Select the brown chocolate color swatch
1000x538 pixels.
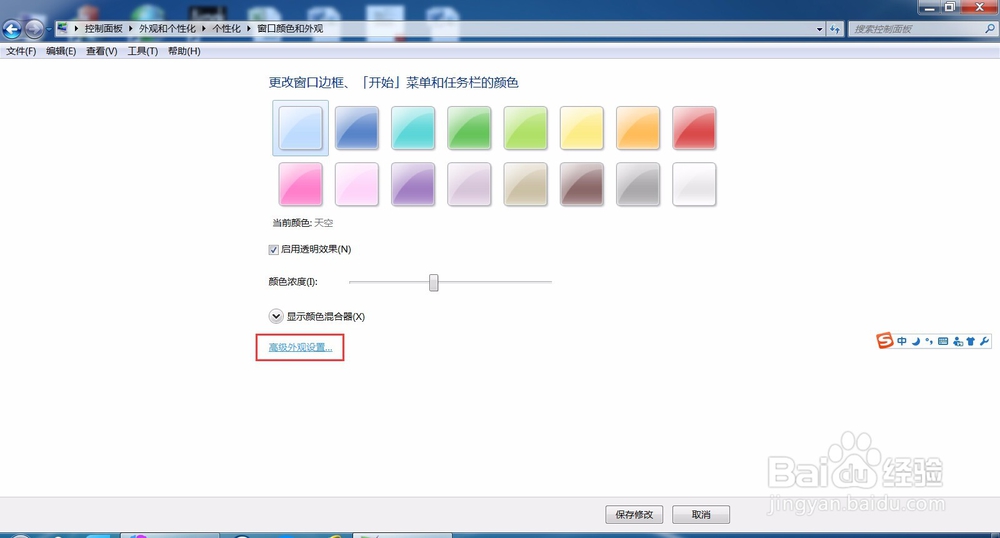582,184
